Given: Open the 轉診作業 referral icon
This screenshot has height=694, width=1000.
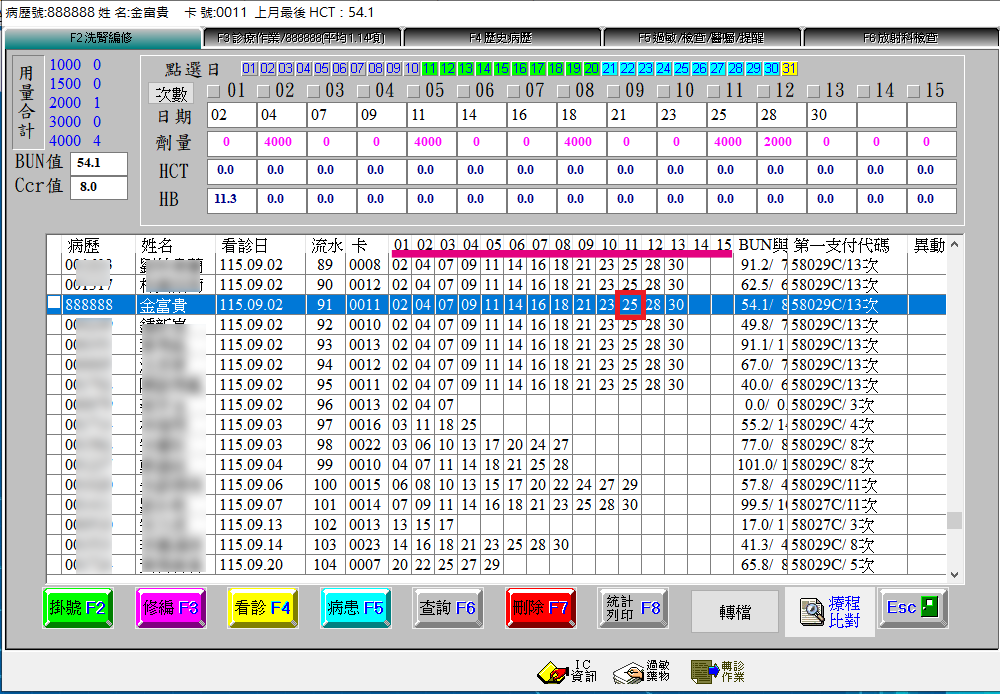Looking at the screenshot, I should coord(705,672).
